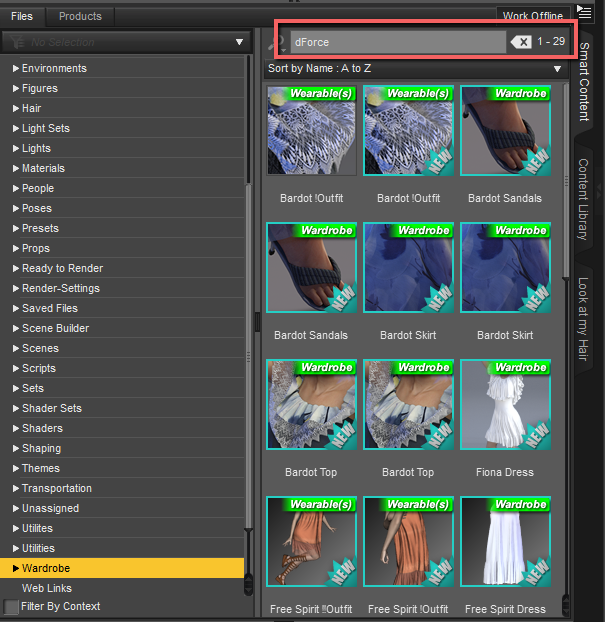Select the Utilities category

point(38,548)
